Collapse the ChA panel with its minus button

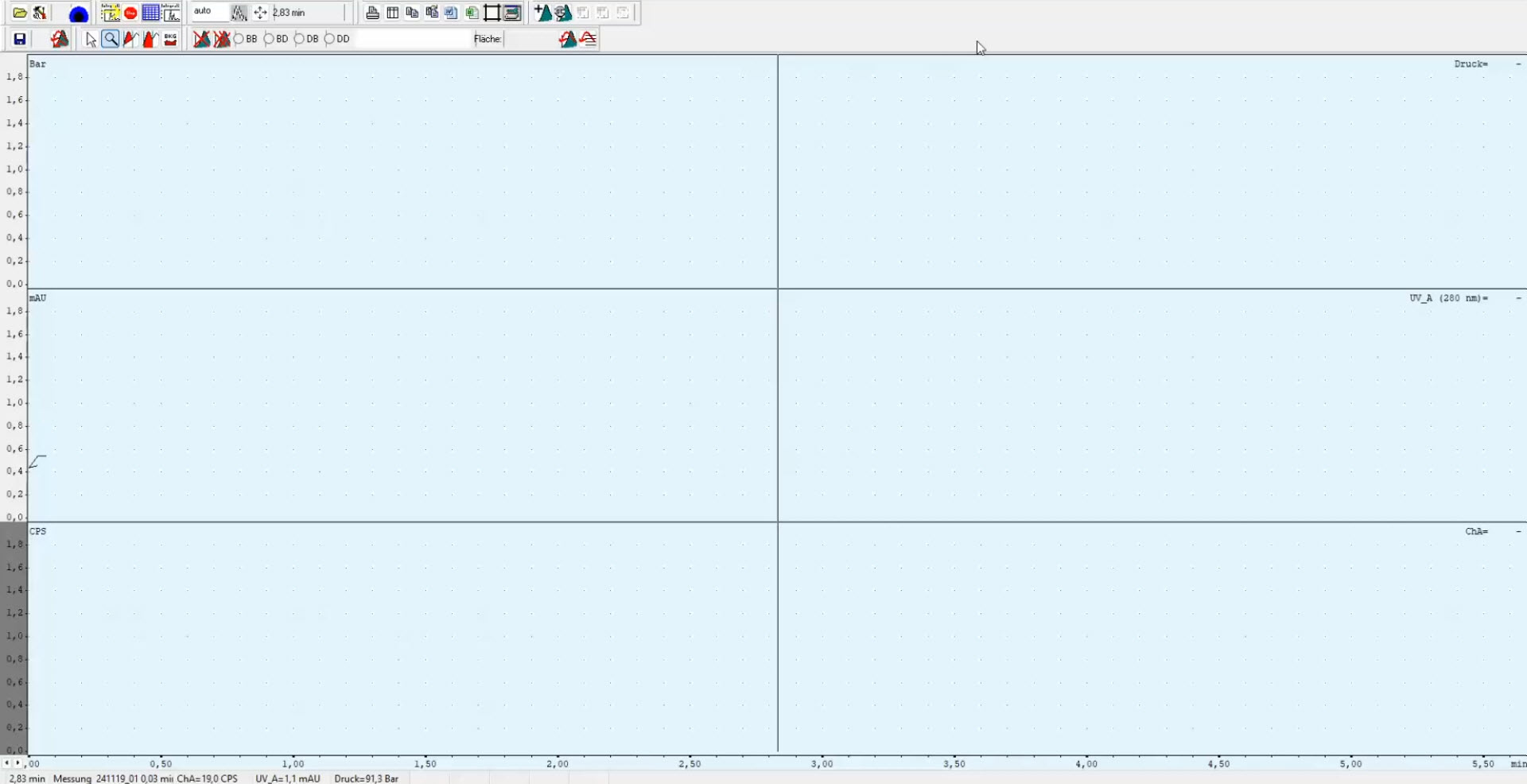click(x=1518, y=532)
